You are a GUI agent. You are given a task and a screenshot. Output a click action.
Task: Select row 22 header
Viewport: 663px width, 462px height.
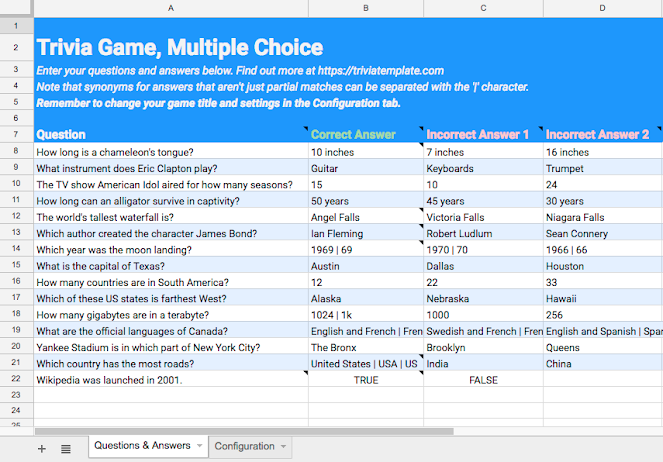[16, 379]
